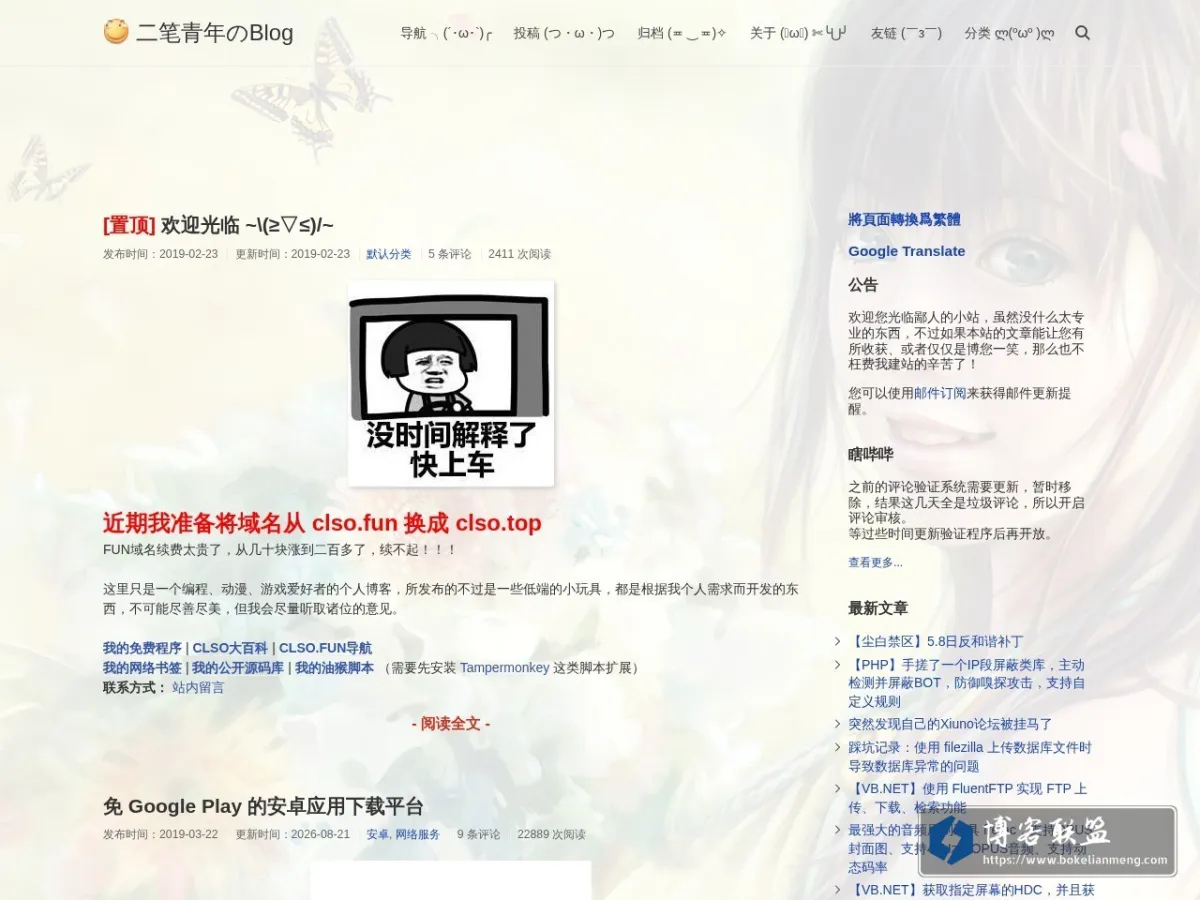Open the 友链 menu item
Image resolution: width=1200 pixels, height=900 pixels.
coord(906,33)
